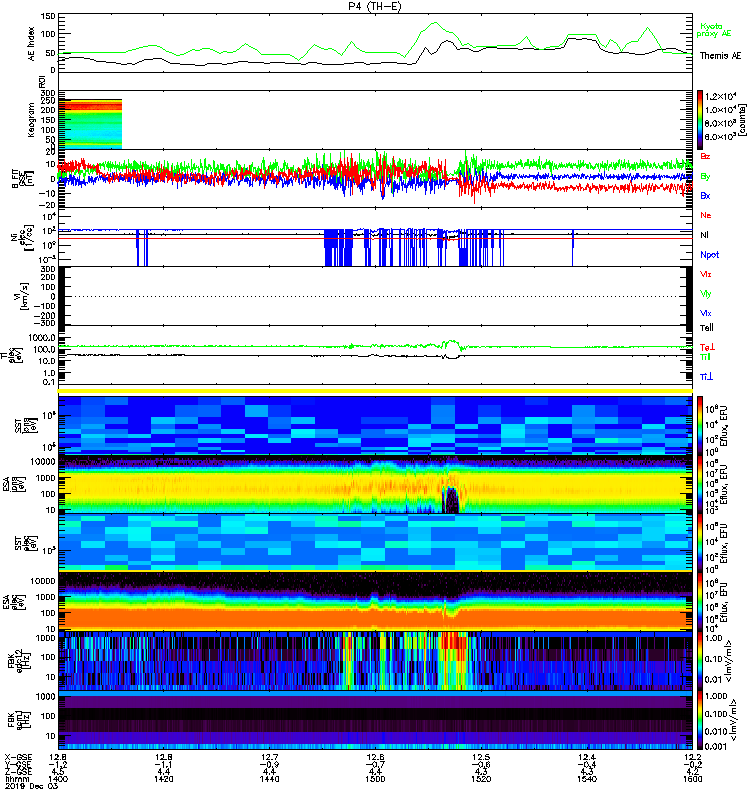Screen dimensions: 750x800
Task: Click the 1440 time tick label
Action: (269, 779)
